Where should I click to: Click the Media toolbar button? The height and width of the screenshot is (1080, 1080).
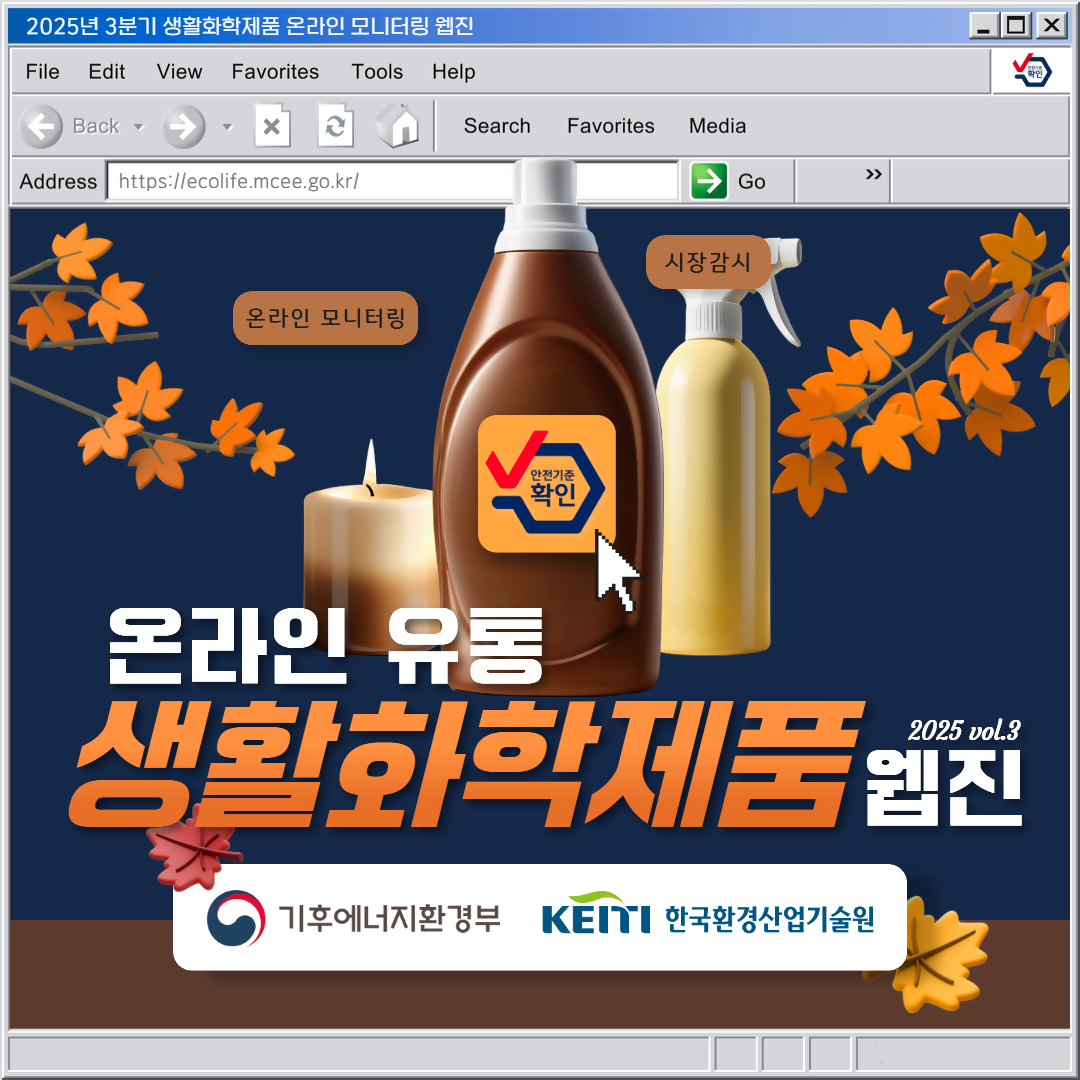(x=717, y=126)
